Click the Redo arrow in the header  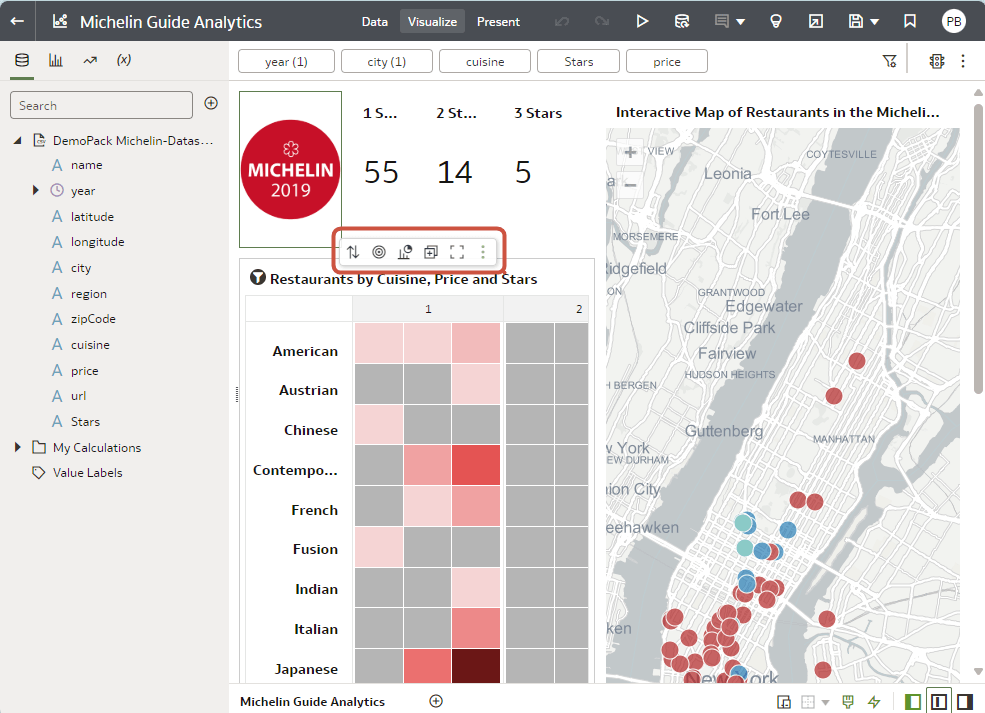pos(602,21)
